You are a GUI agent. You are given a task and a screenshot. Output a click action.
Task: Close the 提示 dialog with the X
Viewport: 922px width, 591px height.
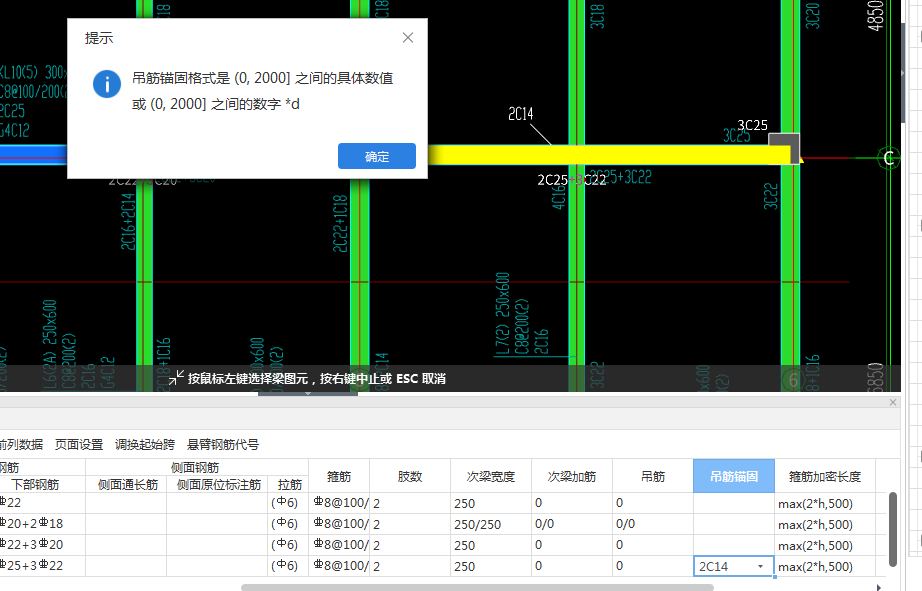(407, 38)
